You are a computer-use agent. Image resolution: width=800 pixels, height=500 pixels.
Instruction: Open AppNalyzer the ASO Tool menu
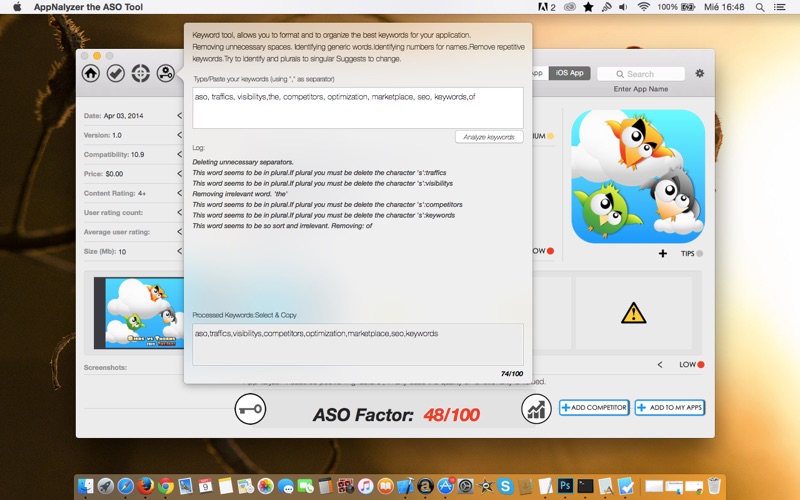pyautogui.click(x=88, y=7)
